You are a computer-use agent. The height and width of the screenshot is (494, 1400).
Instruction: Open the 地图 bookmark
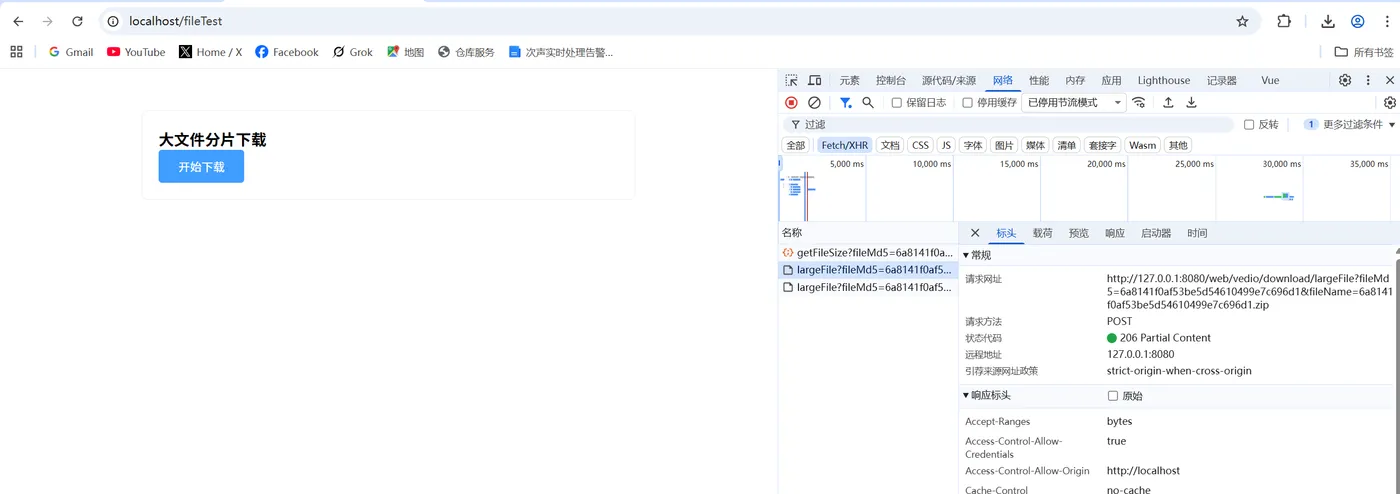point(406,52)
